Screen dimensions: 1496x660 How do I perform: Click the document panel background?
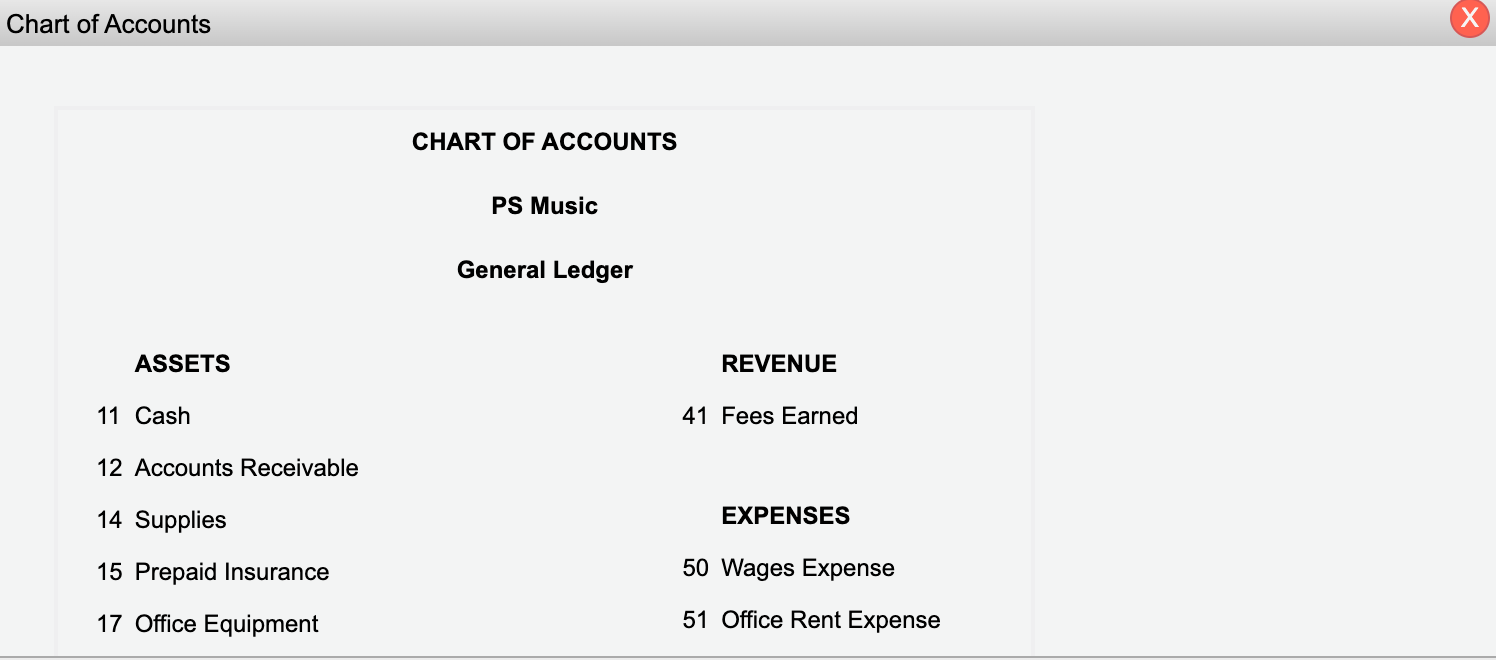click(543, 320)
